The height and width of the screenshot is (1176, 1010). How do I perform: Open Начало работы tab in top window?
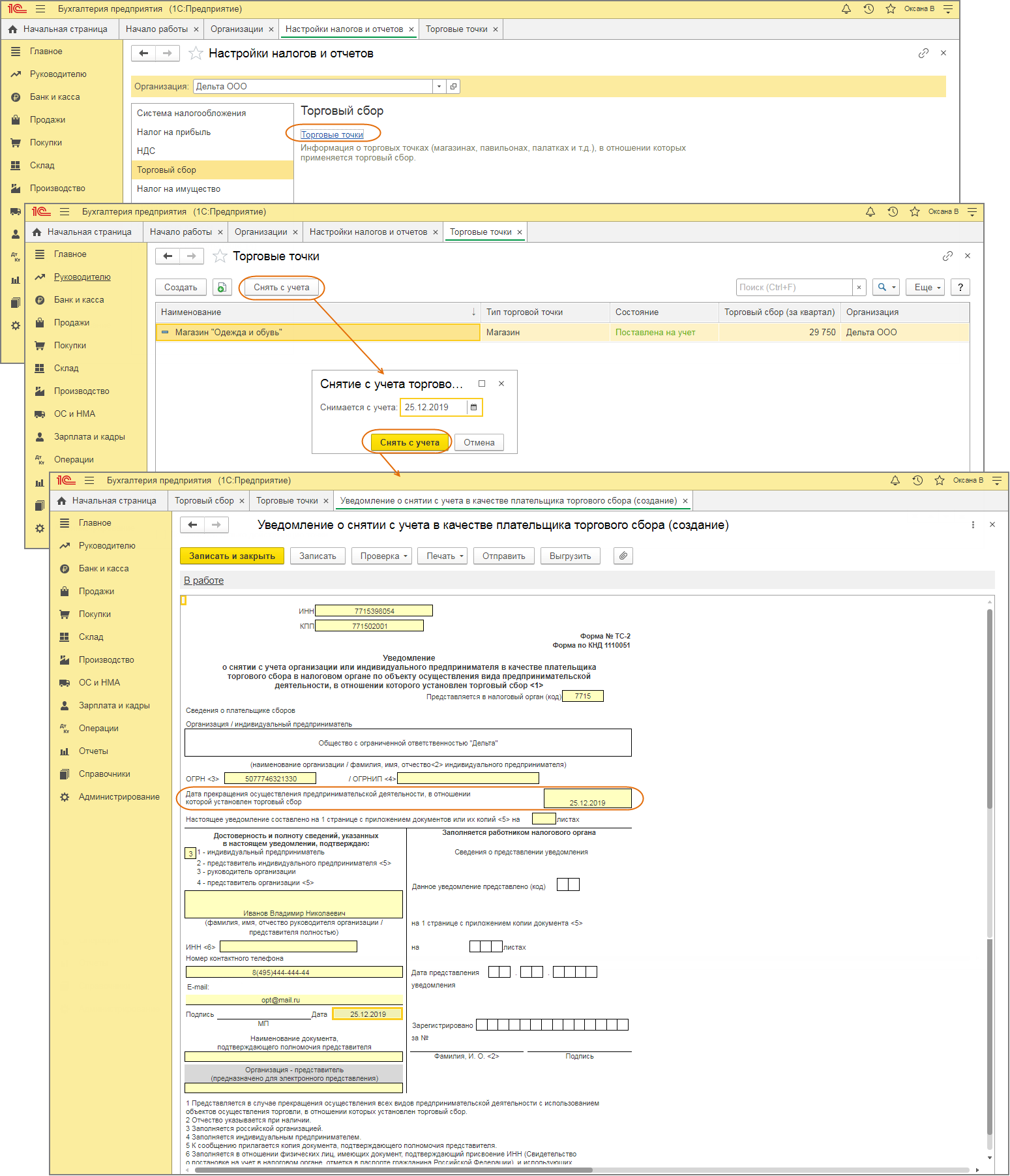click(156, 29)
